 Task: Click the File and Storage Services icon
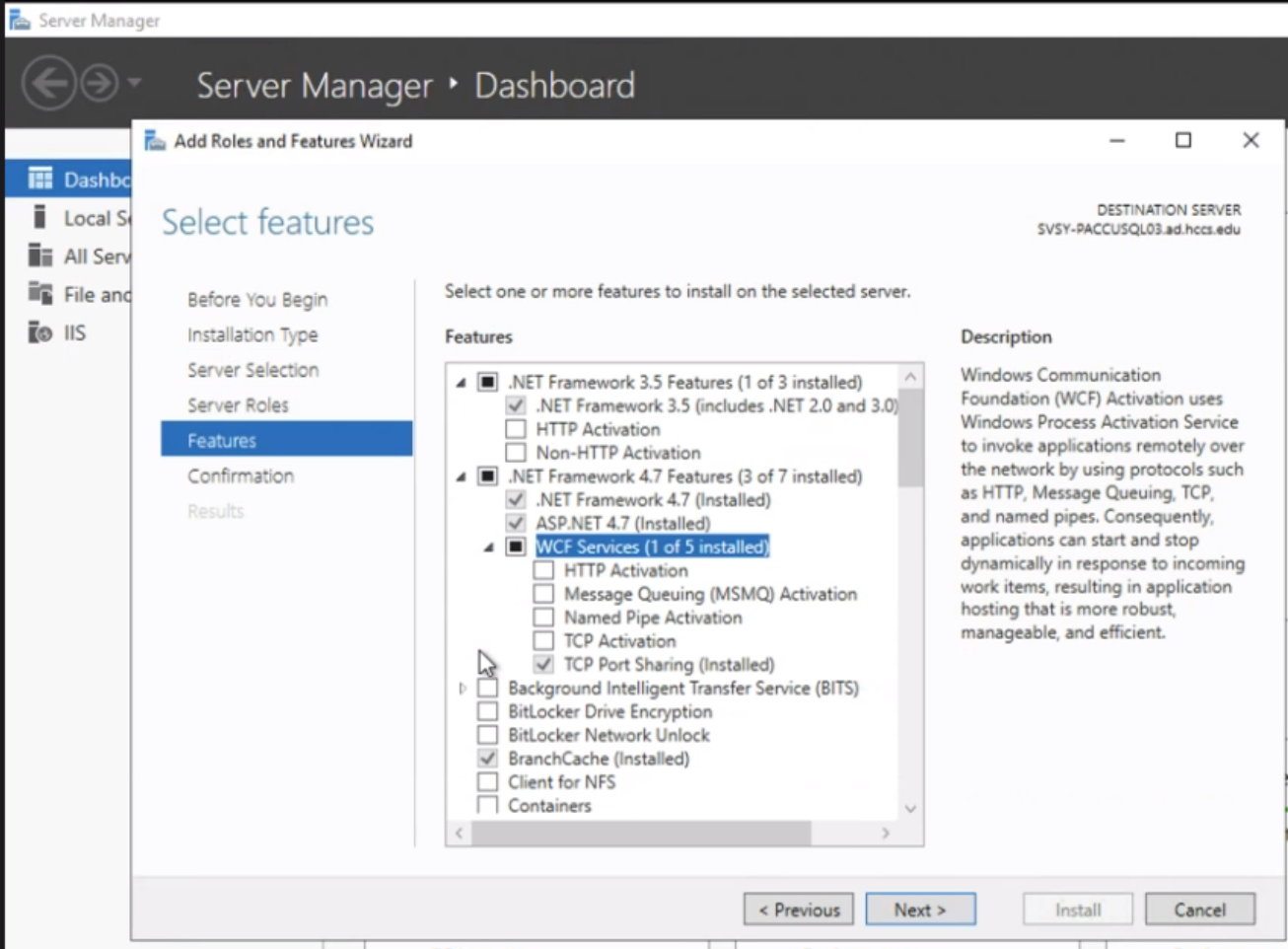[x=40, y=293]
